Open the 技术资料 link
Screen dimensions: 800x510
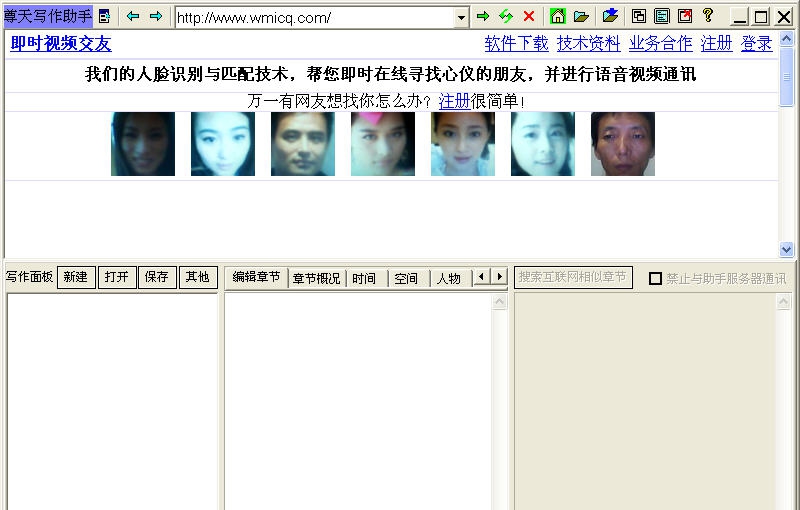588,43
